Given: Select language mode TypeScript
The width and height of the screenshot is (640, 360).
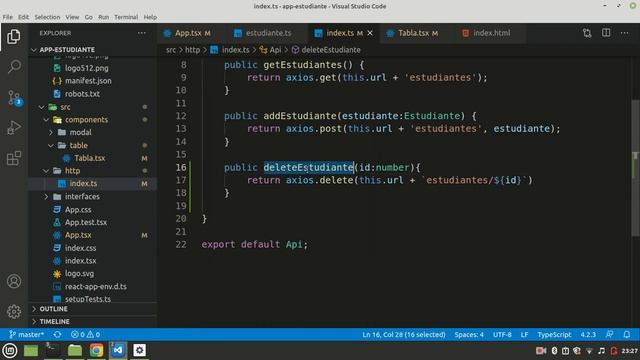Looking at the screenshot, I should [554, 334].
